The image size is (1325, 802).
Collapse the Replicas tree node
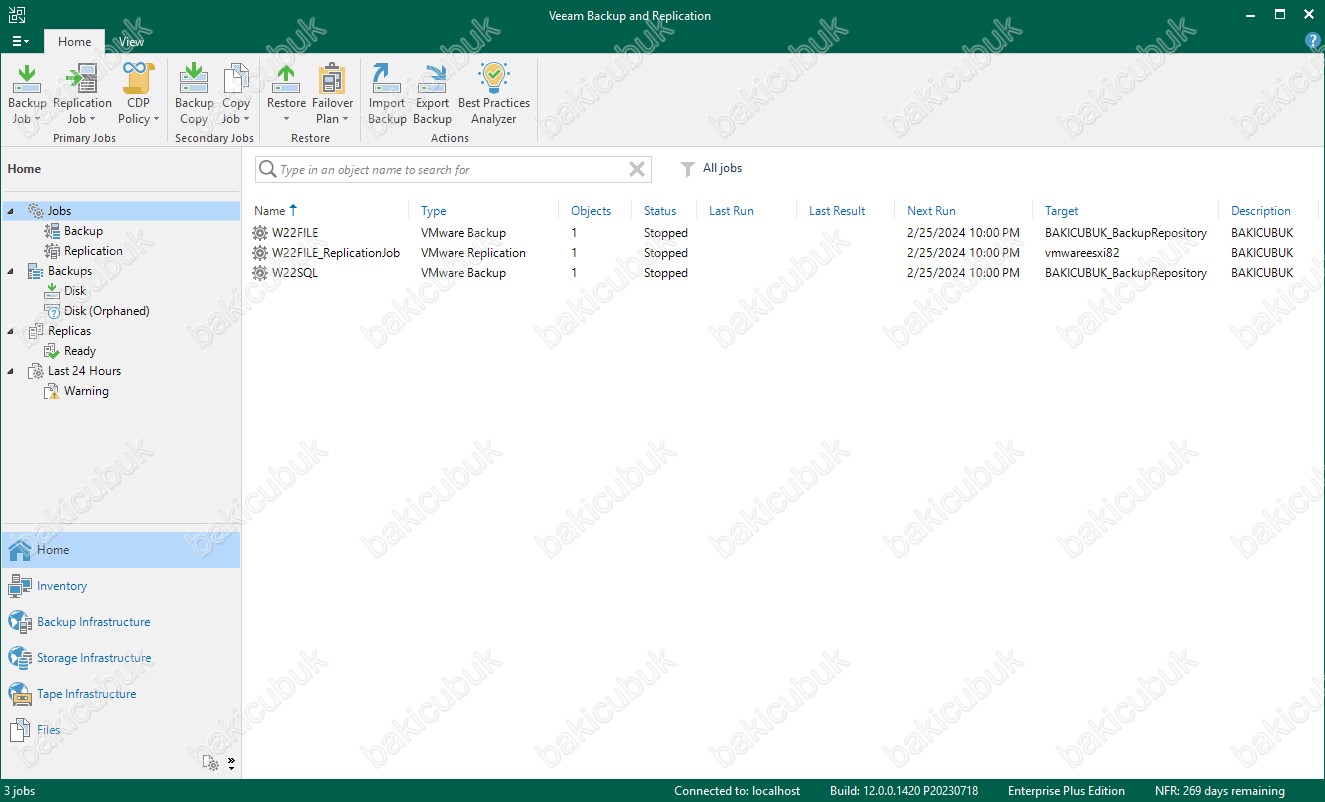[x=11, y=331]
